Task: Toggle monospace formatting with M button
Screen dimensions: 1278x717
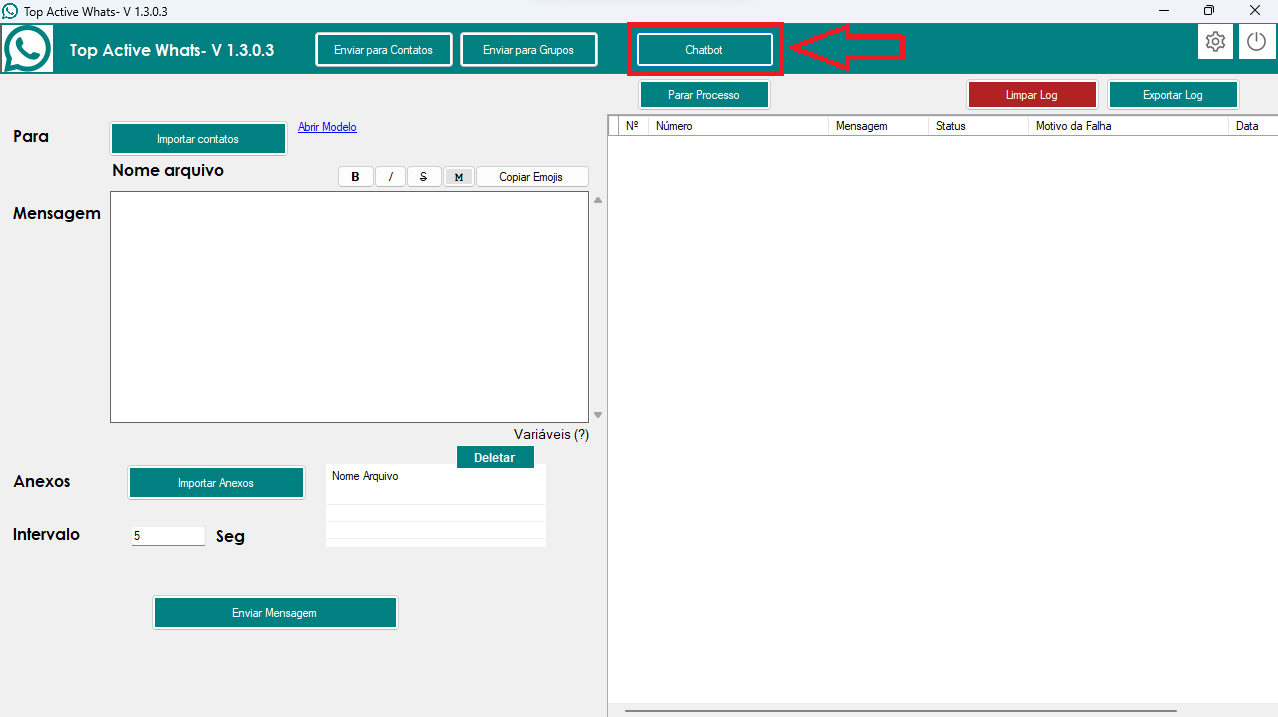Action: pyautogui.click(x=458, y=177)
